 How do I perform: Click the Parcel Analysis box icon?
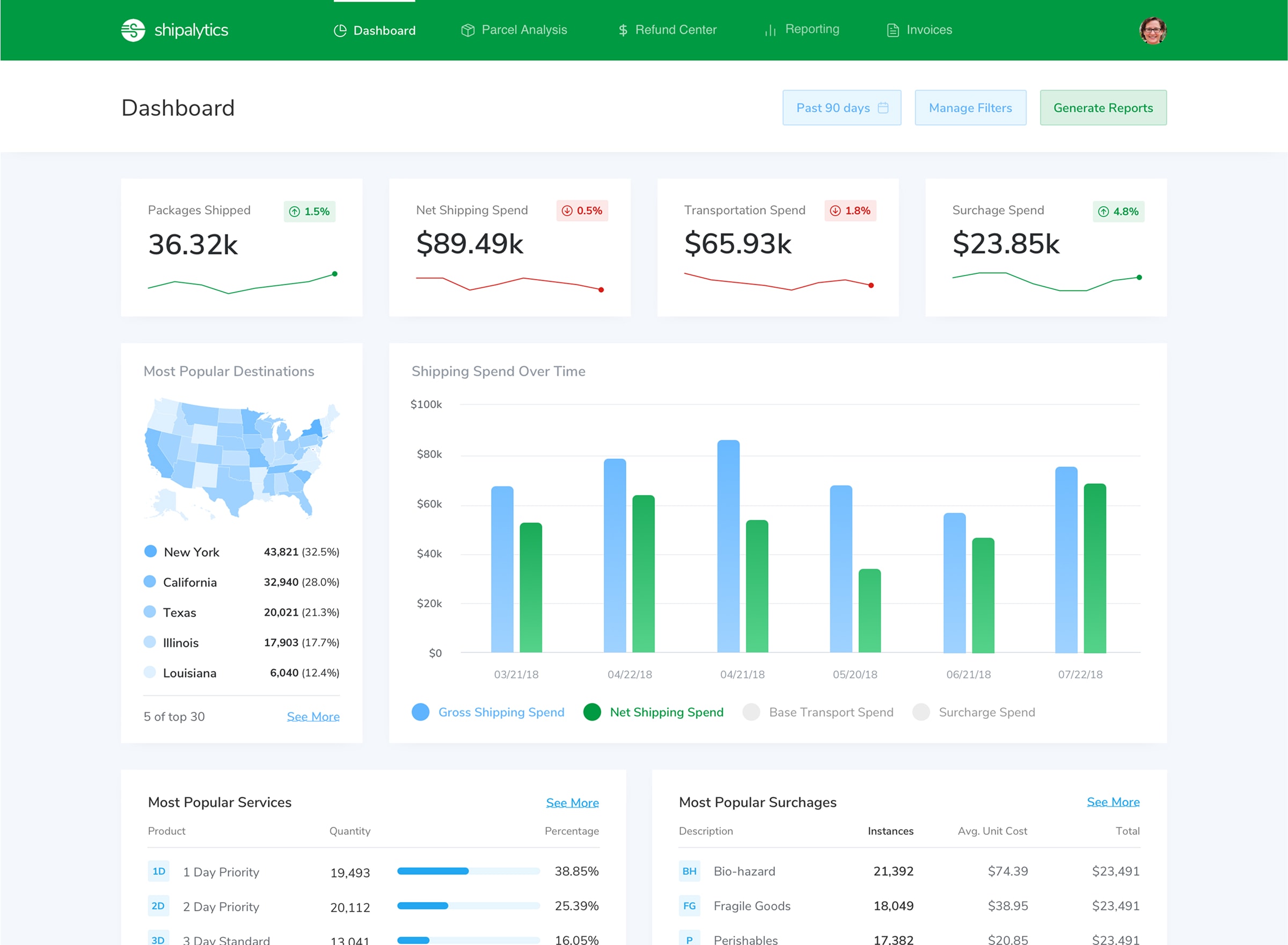467,30
